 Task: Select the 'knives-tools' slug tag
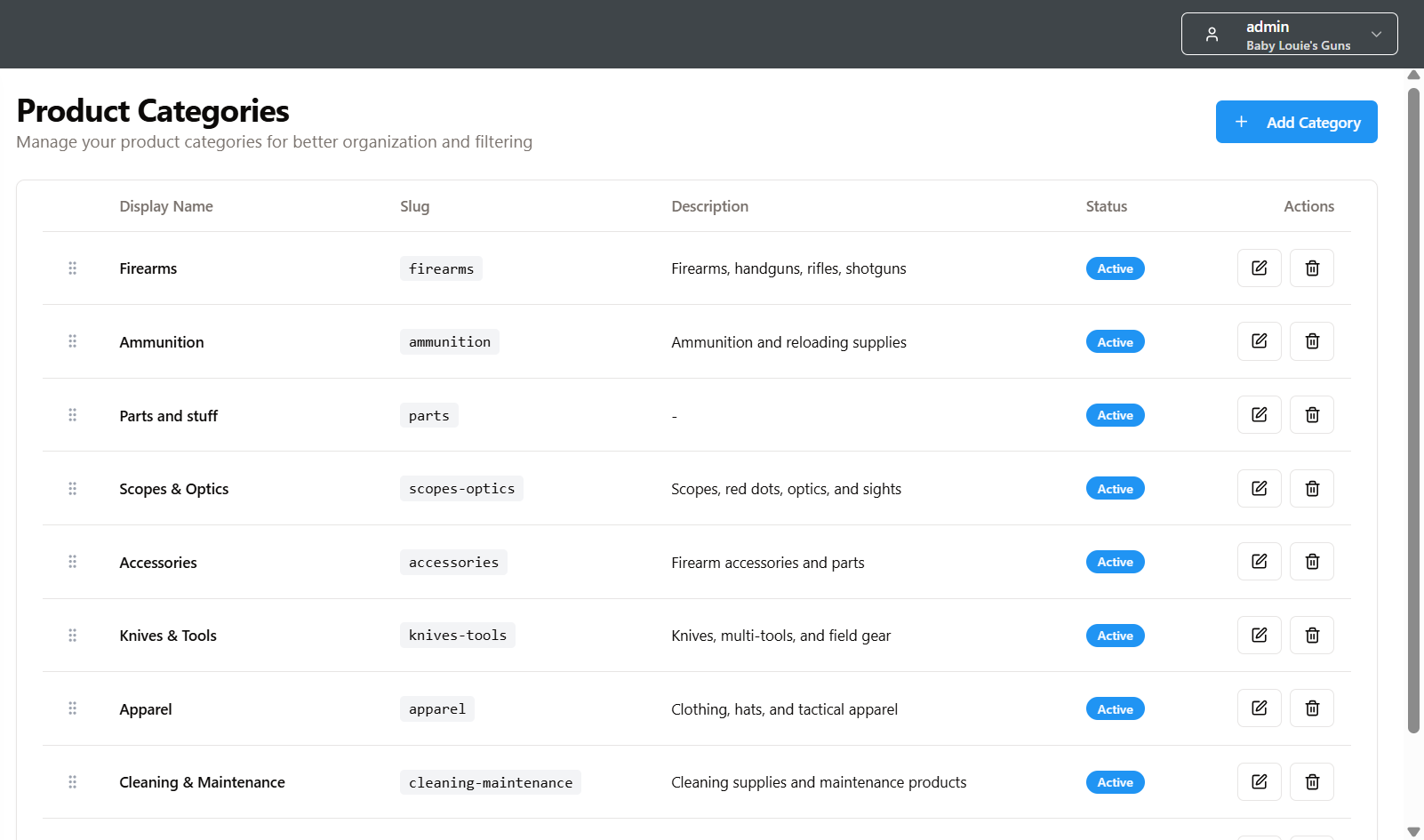(457, 636)
